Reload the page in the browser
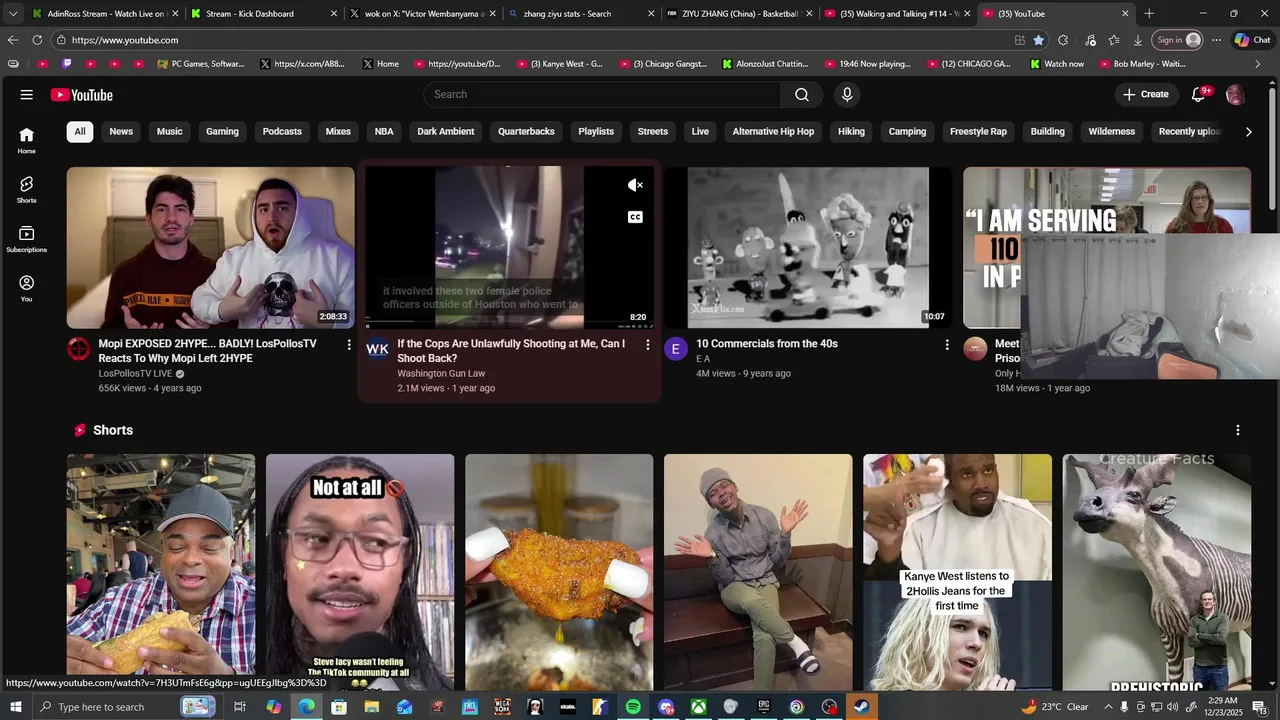This screenshot has height=720, width=1280. 37,40
